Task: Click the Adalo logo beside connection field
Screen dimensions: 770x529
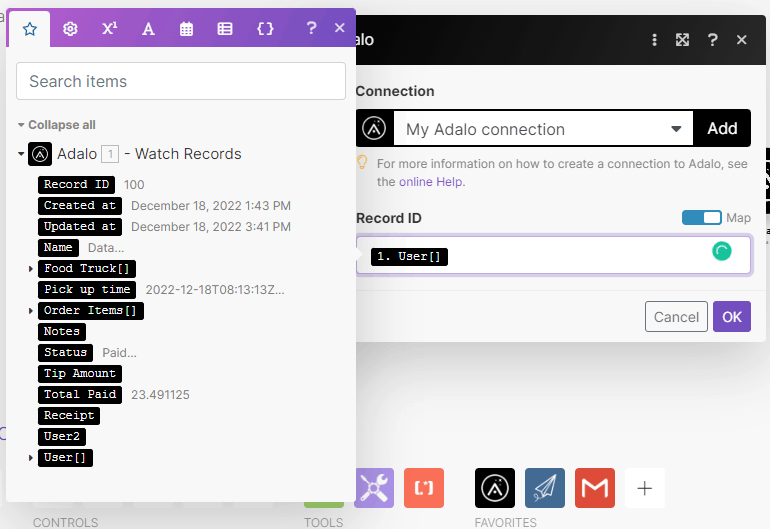Action: pyautogui.click(x=374, y=129)
